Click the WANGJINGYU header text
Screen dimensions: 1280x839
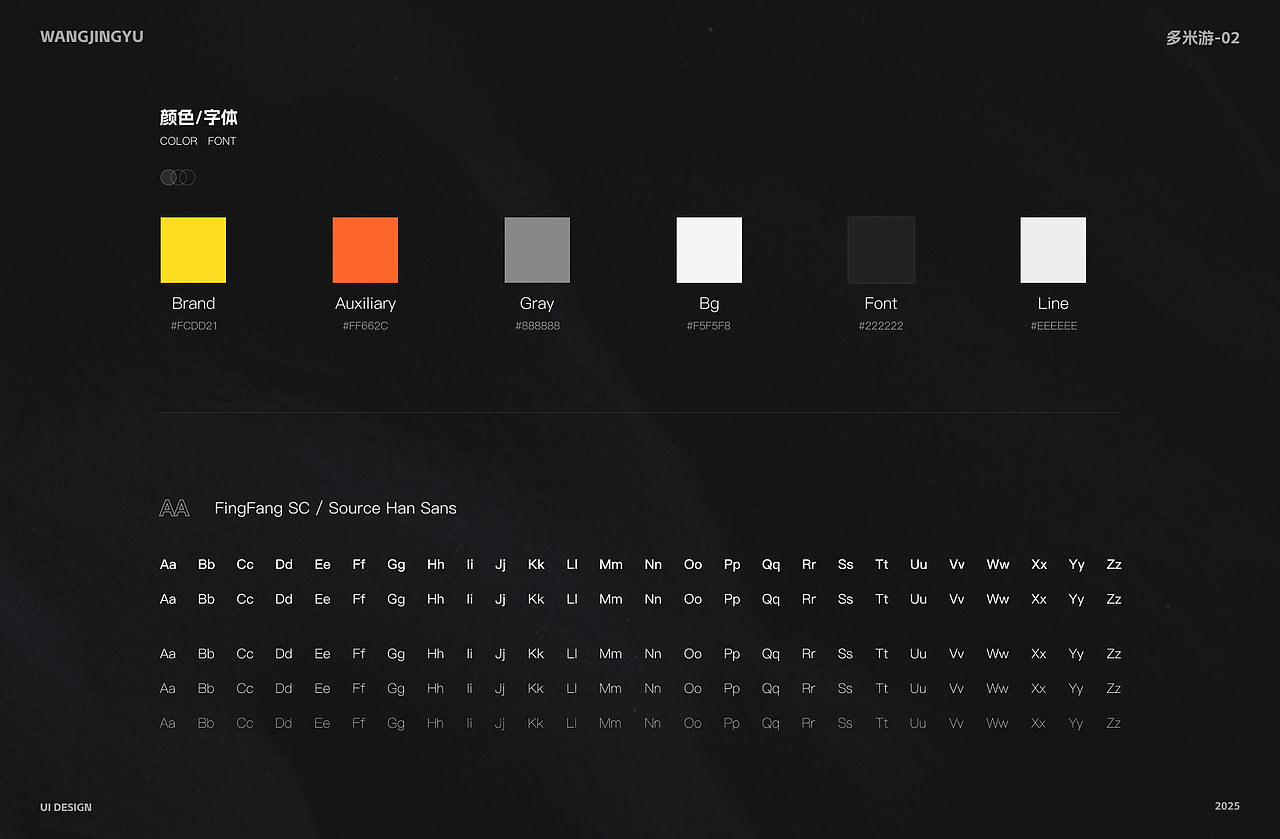pyautogui.click(x=92, y=37)
